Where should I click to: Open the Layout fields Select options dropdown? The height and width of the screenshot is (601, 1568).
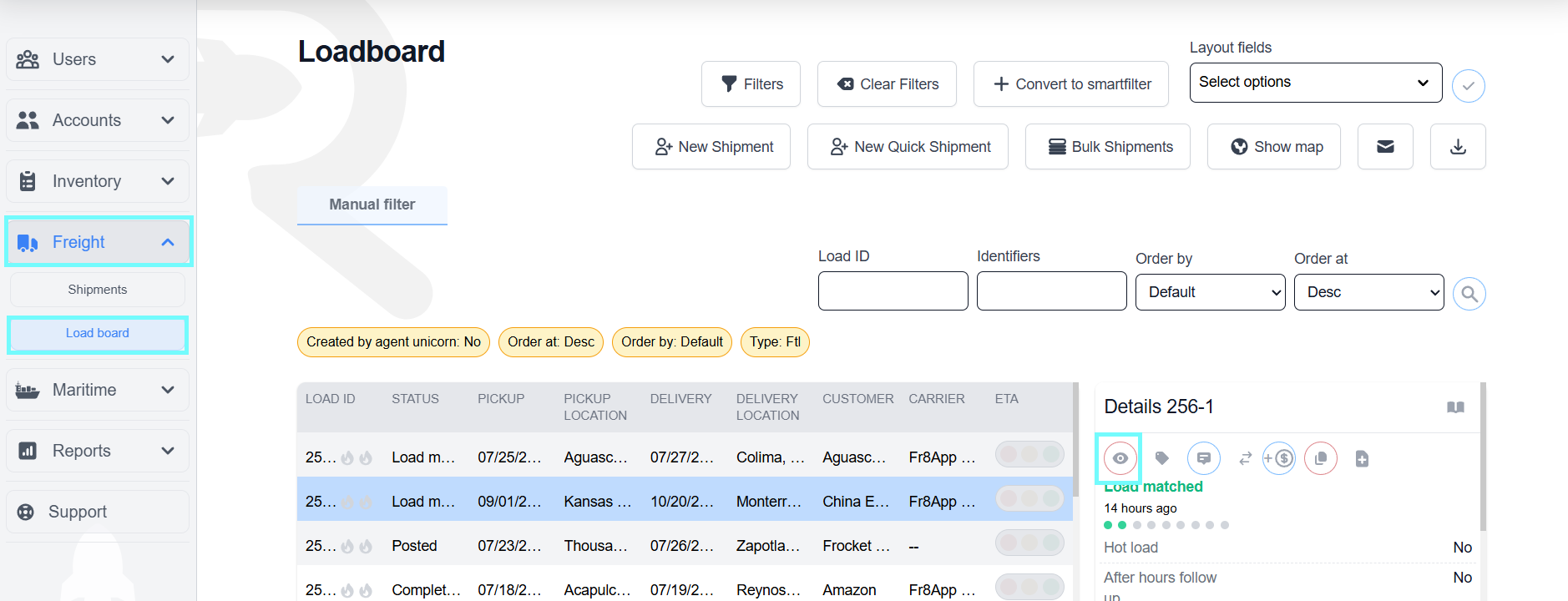click(1316, 83)
